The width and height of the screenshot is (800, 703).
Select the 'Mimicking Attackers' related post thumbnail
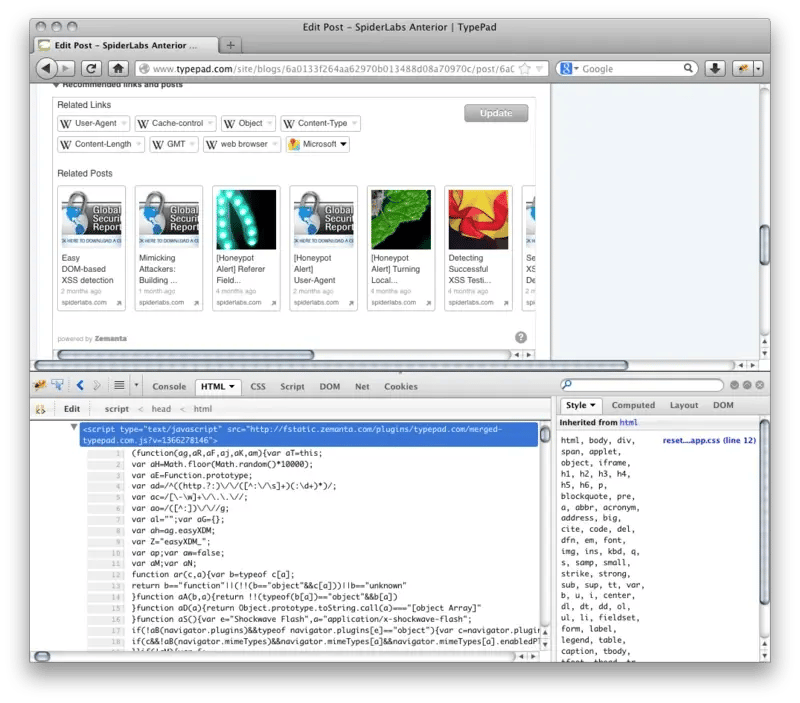pos(169,220)
